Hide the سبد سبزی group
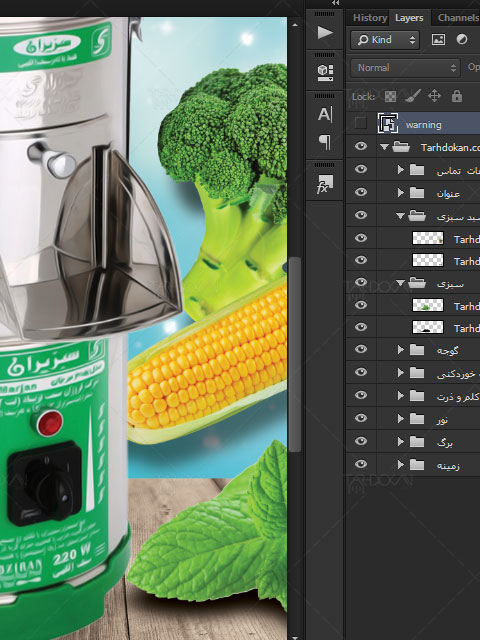 [x=361, y=215]
